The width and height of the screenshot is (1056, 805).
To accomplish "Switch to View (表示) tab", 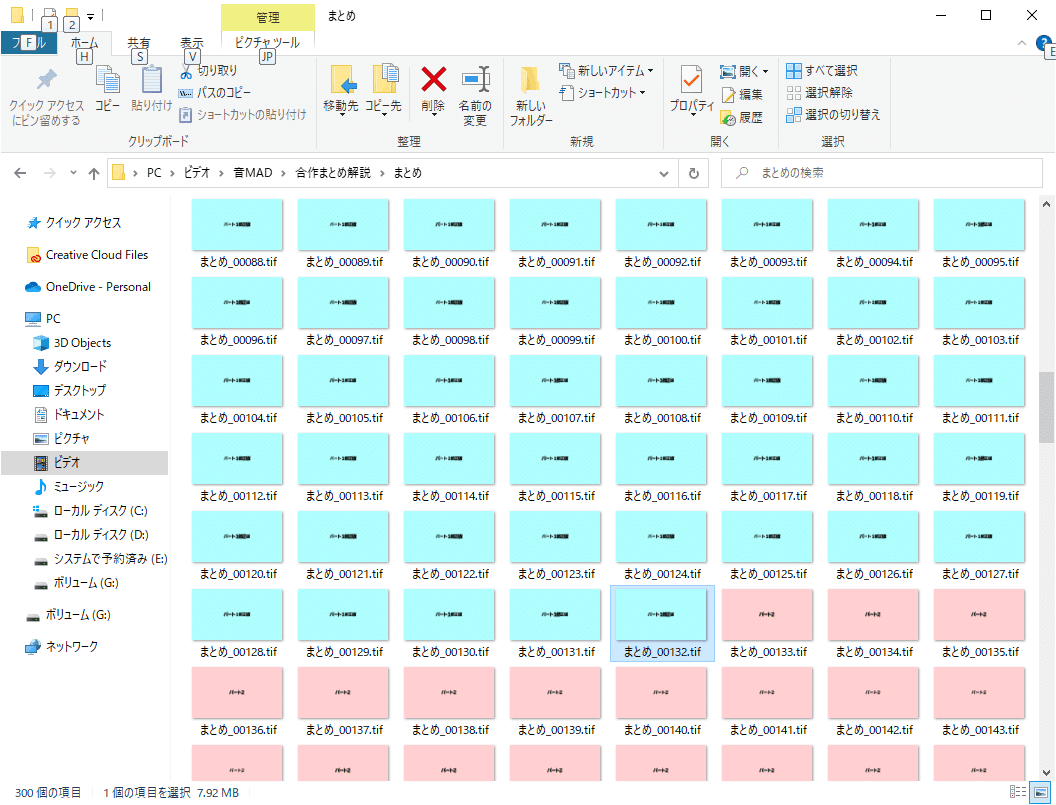I will pos(192,42).
